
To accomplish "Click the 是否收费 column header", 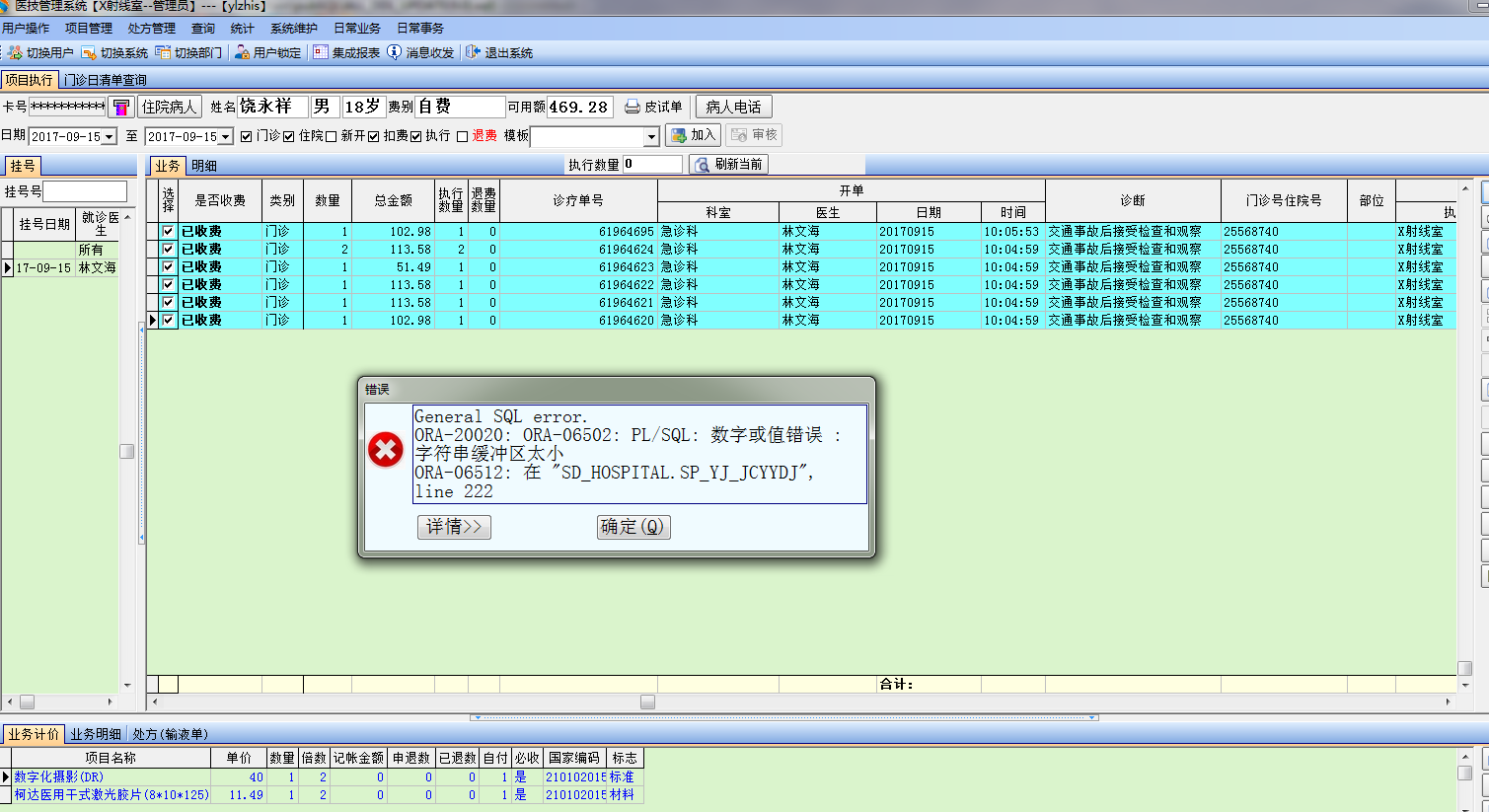I will coord(220,200).
